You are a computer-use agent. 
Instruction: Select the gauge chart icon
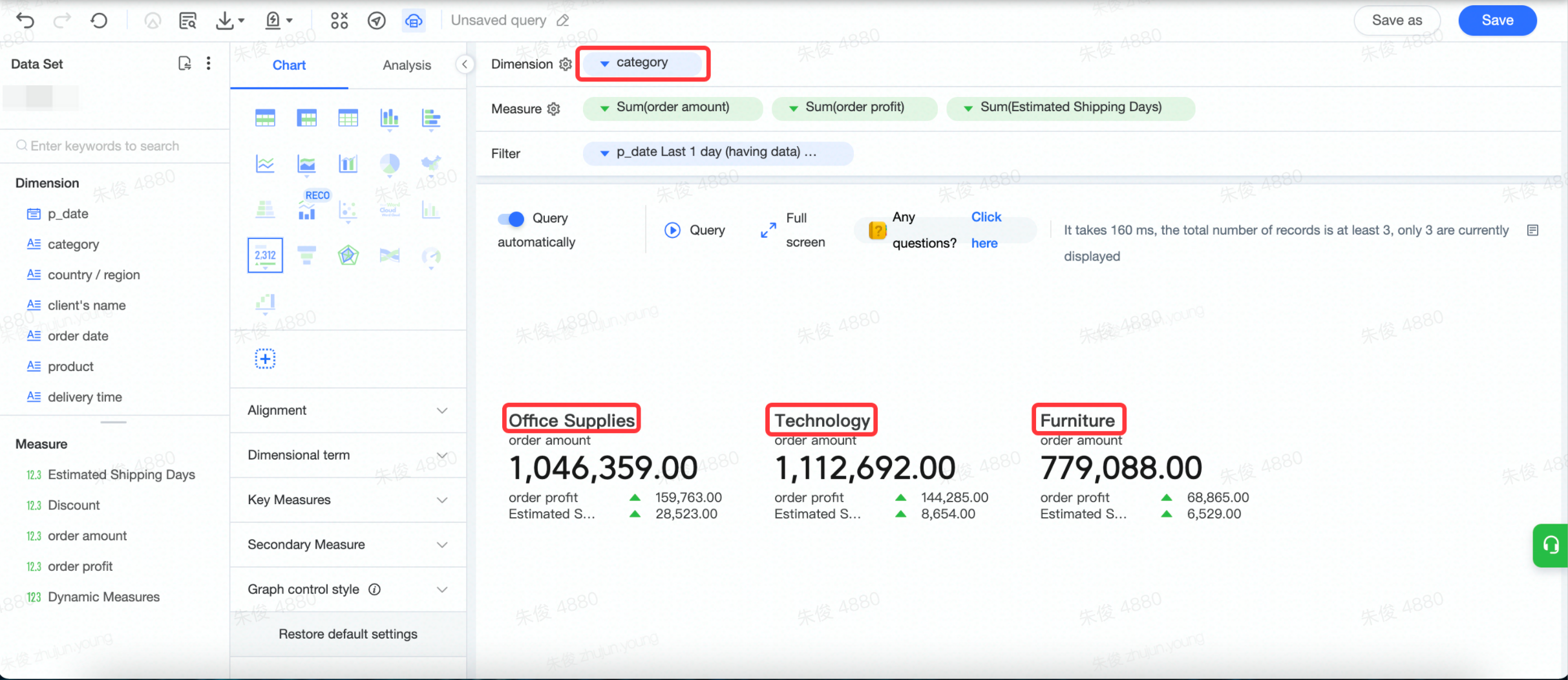click(430, 257)
